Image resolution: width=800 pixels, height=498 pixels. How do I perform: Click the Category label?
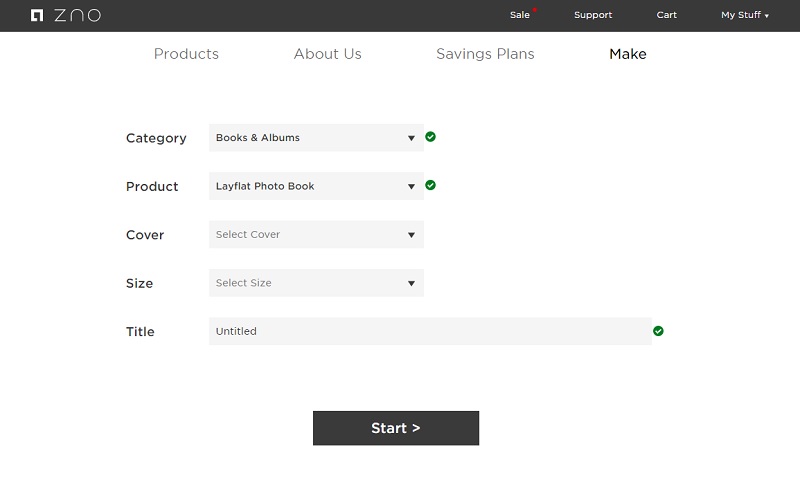(x=156, y=138)
